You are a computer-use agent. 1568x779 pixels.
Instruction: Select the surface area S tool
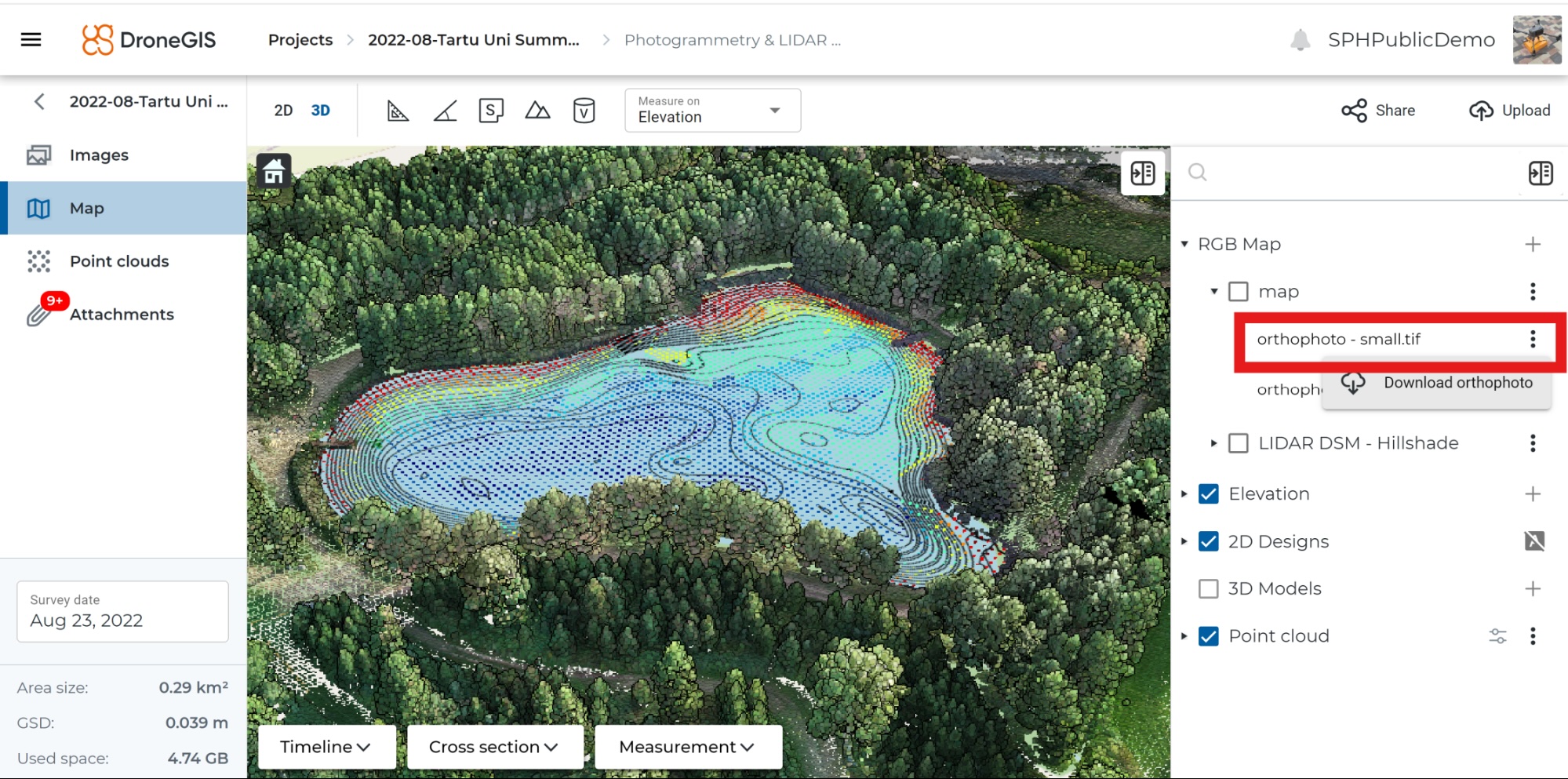click(491, 111)
